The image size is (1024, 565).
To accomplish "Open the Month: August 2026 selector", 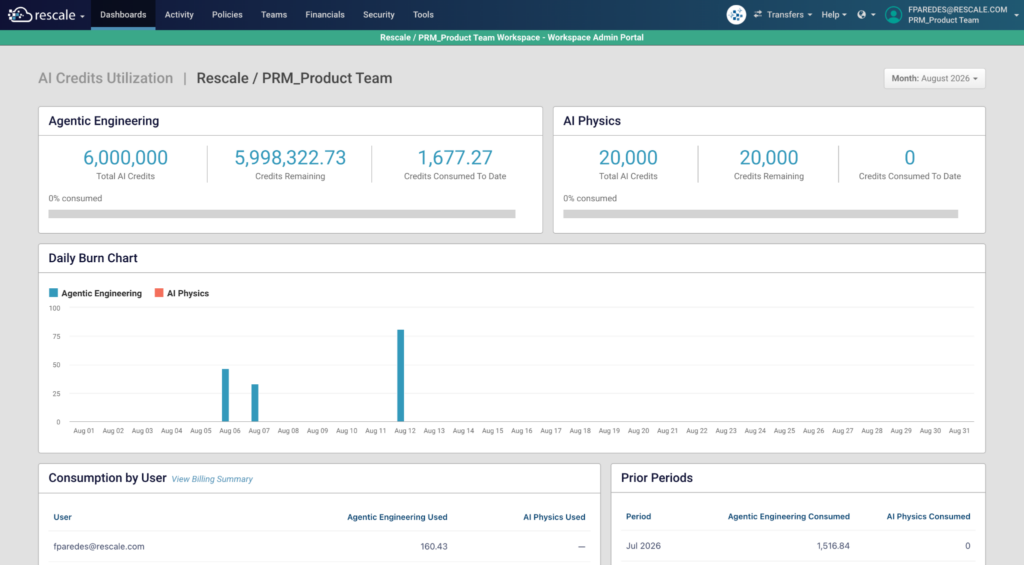I will (935, 78).
